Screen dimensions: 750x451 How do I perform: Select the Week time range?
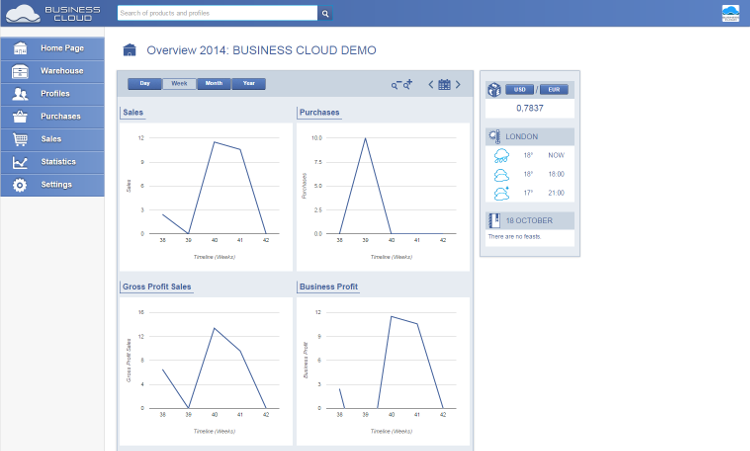179,84
